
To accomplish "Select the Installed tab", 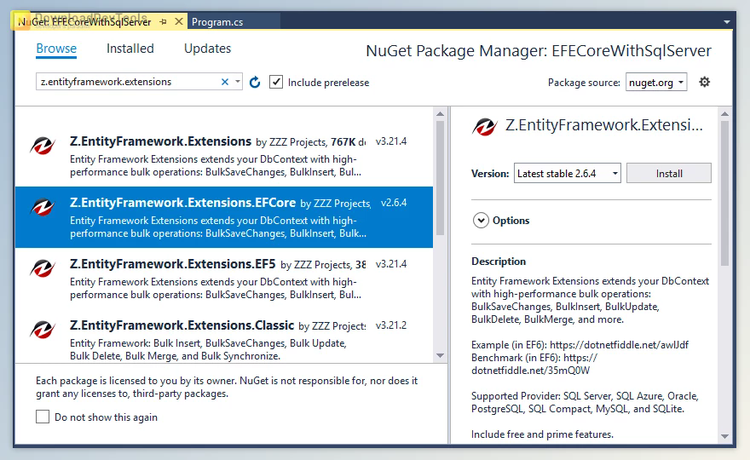I will coord(130,49).
